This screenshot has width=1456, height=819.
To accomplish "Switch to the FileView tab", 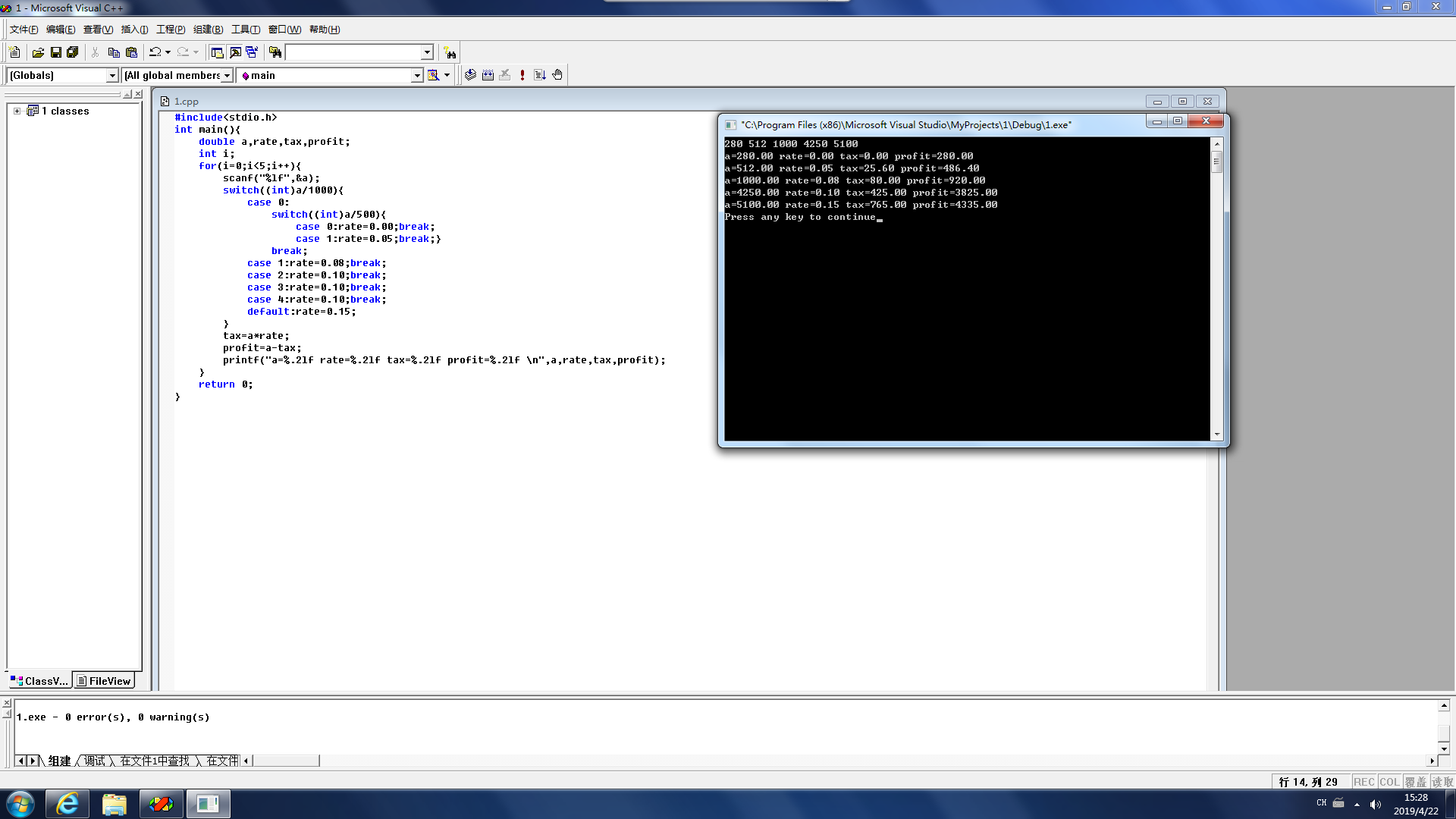I will [x=104, y=681].
